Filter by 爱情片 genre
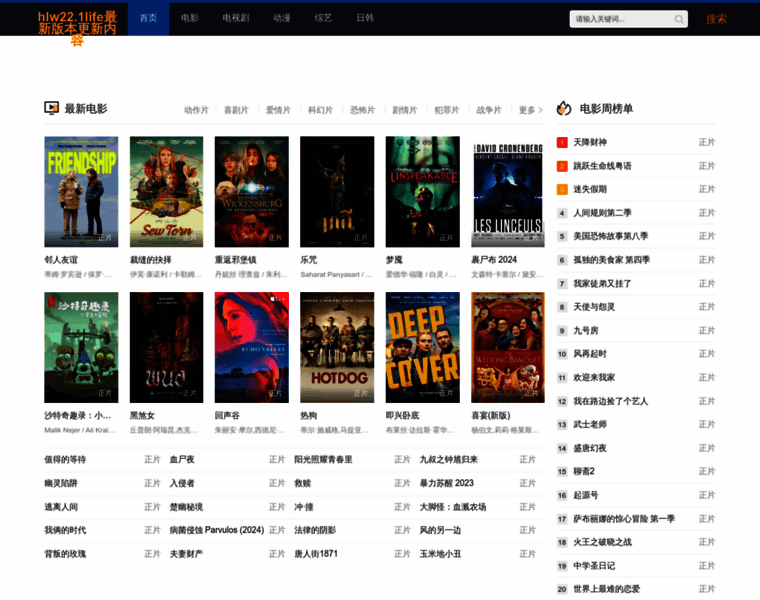This screenshot has height=600, width=760. coord(278,111)
